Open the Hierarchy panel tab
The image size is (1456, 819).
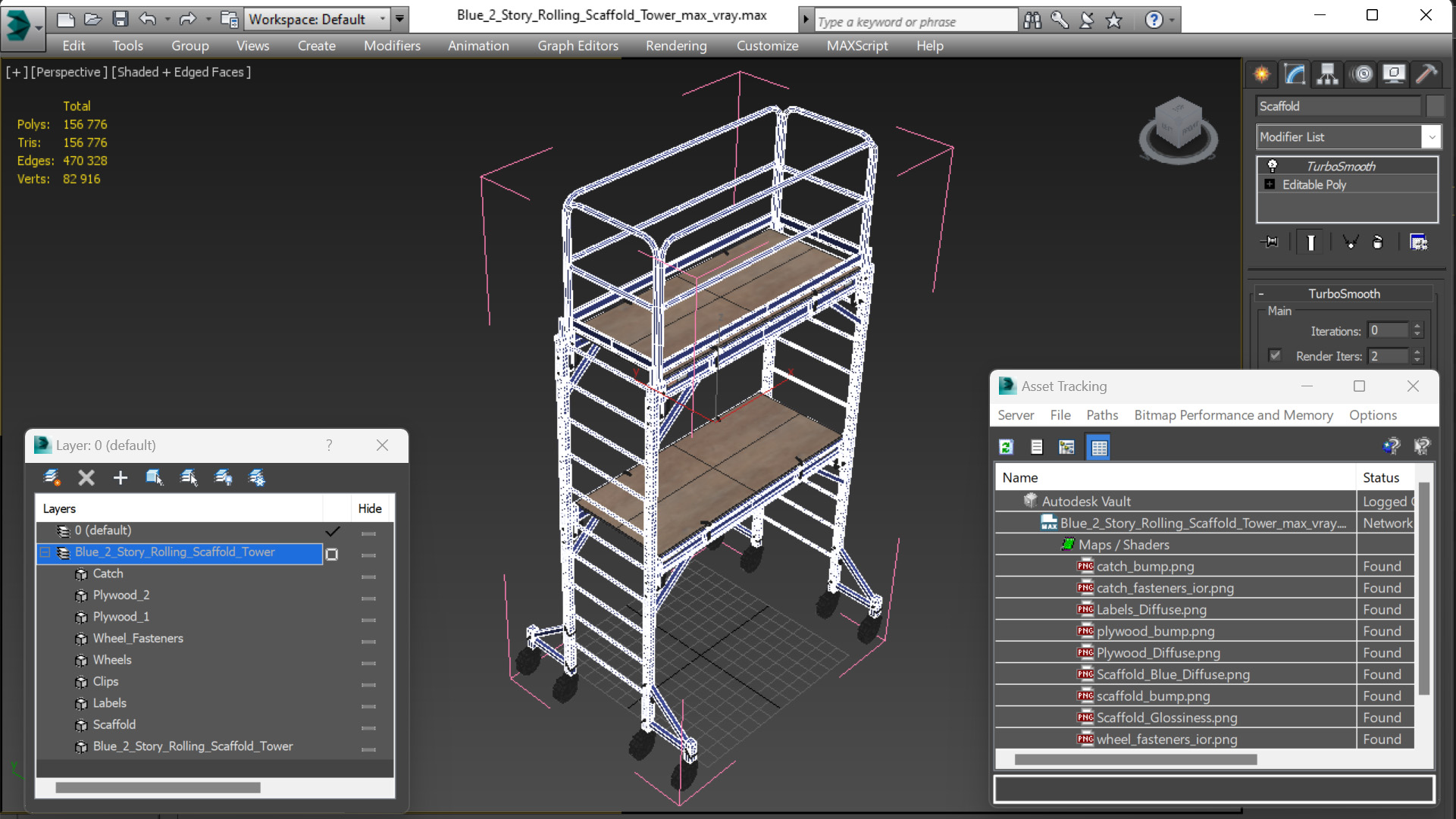(1327, 74)
